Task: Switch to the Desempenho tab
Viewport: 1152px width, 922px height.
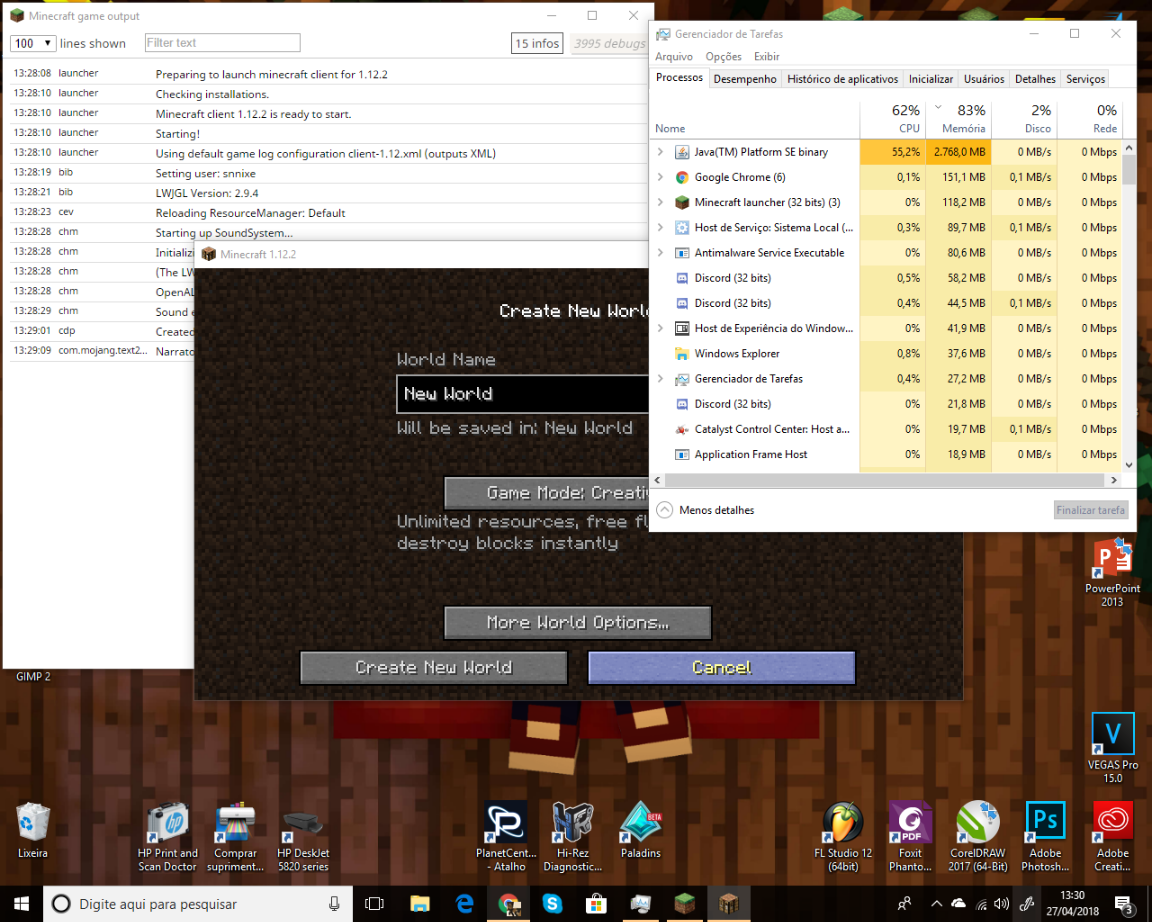Action: point(745,79)
